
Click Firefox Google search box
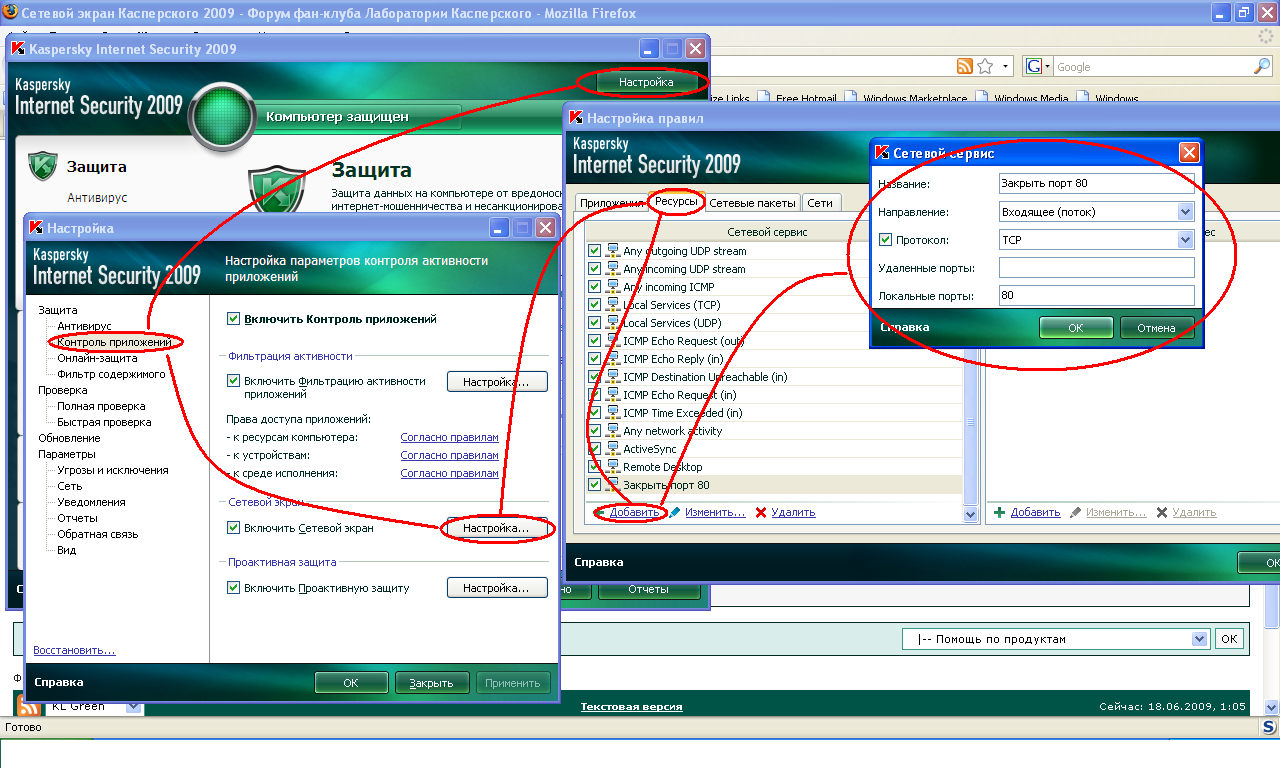[x=1153, y=66]
